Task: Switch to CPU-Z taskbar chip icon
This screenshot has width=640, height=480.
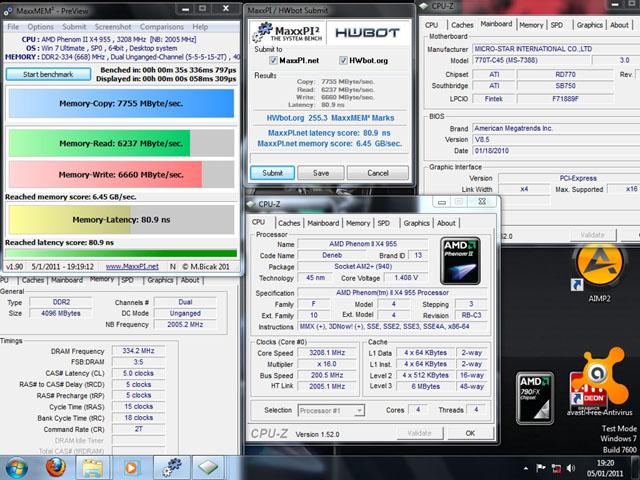Action: coord(208,468)
